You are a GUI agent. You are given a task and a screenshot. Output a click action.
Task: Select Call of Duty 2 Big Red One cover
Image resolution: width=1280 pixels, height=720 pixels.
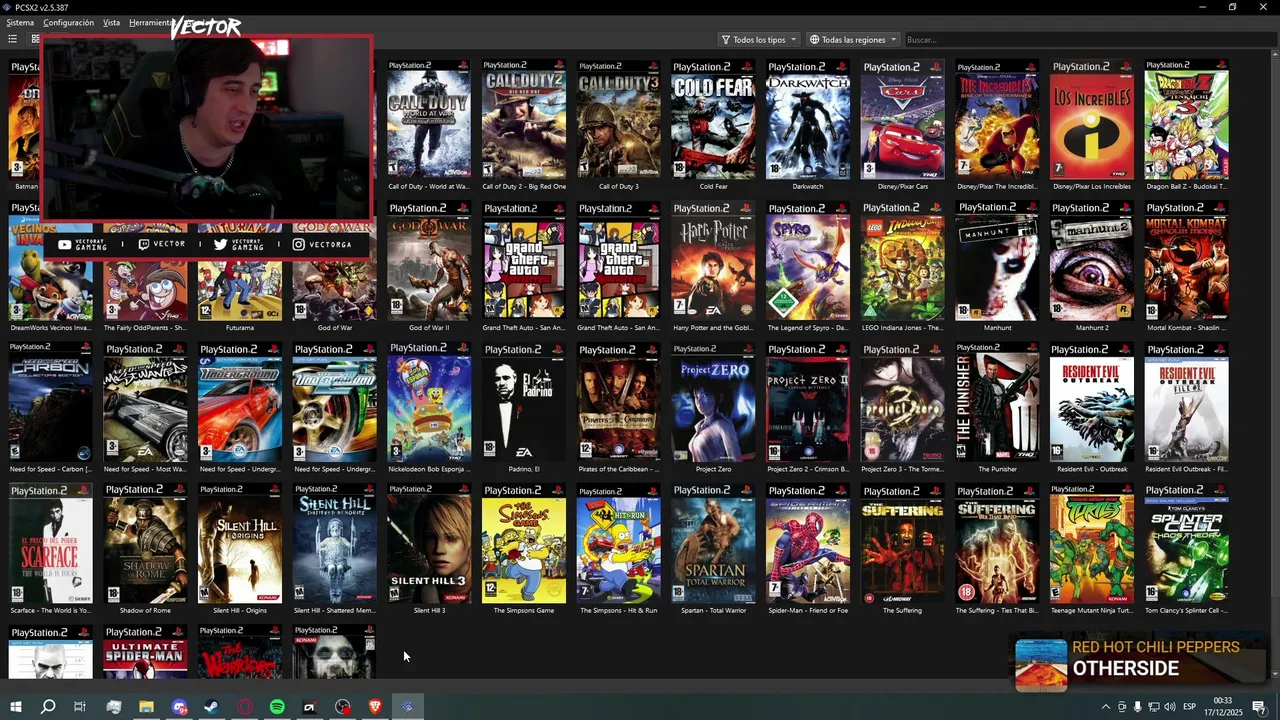[524, 120]
